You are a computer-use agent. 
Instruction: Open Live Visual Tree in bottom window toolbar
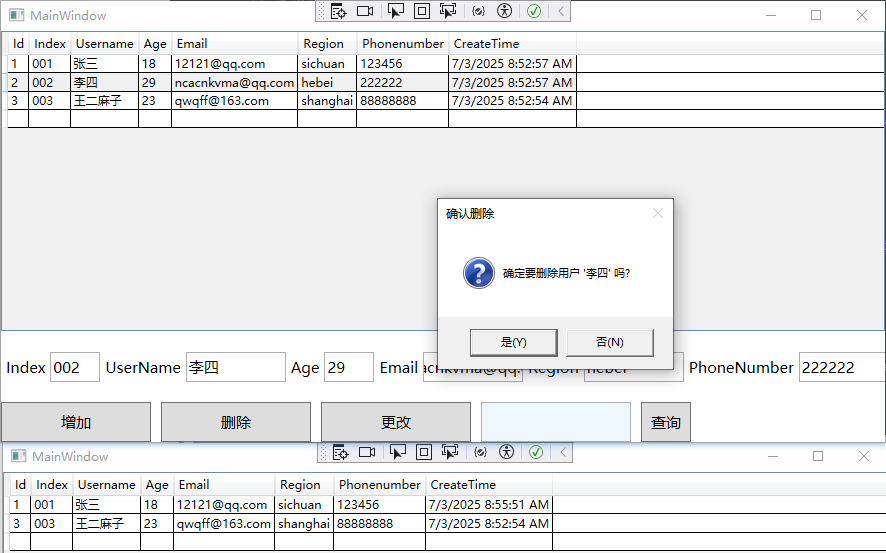(340, 452)
